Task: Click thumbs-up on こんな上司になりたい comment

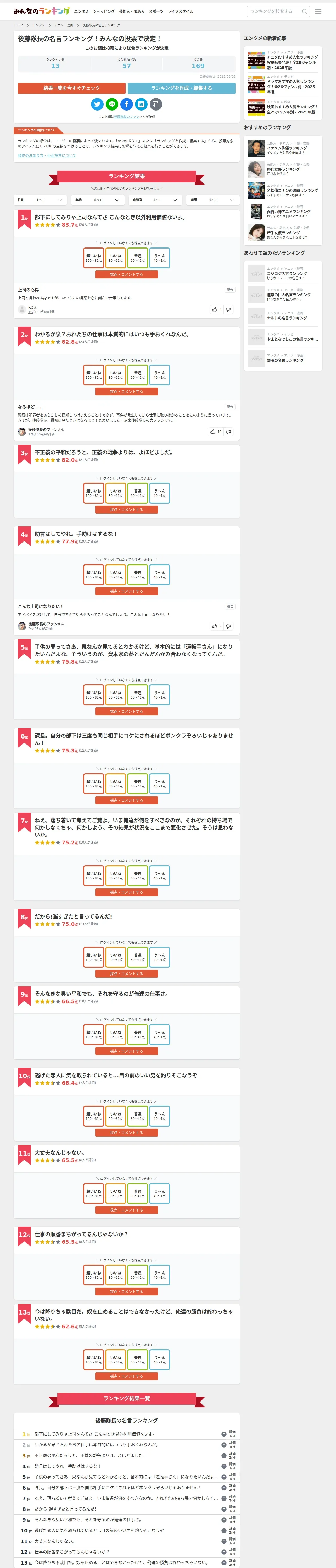Action: pyautogui.click(x=215, y=626)
